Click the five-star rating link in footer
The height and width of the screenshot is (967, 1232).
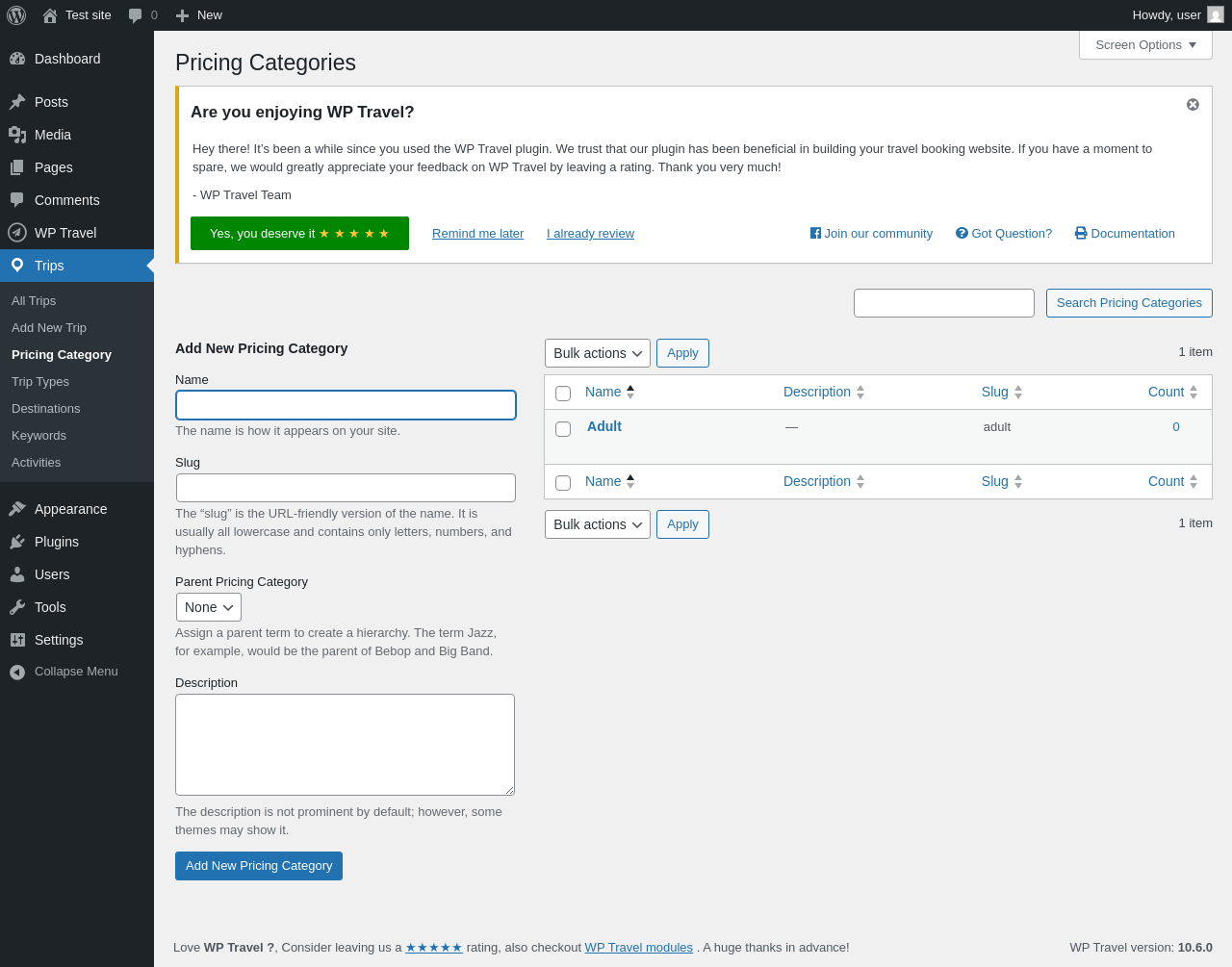(434, 948)
